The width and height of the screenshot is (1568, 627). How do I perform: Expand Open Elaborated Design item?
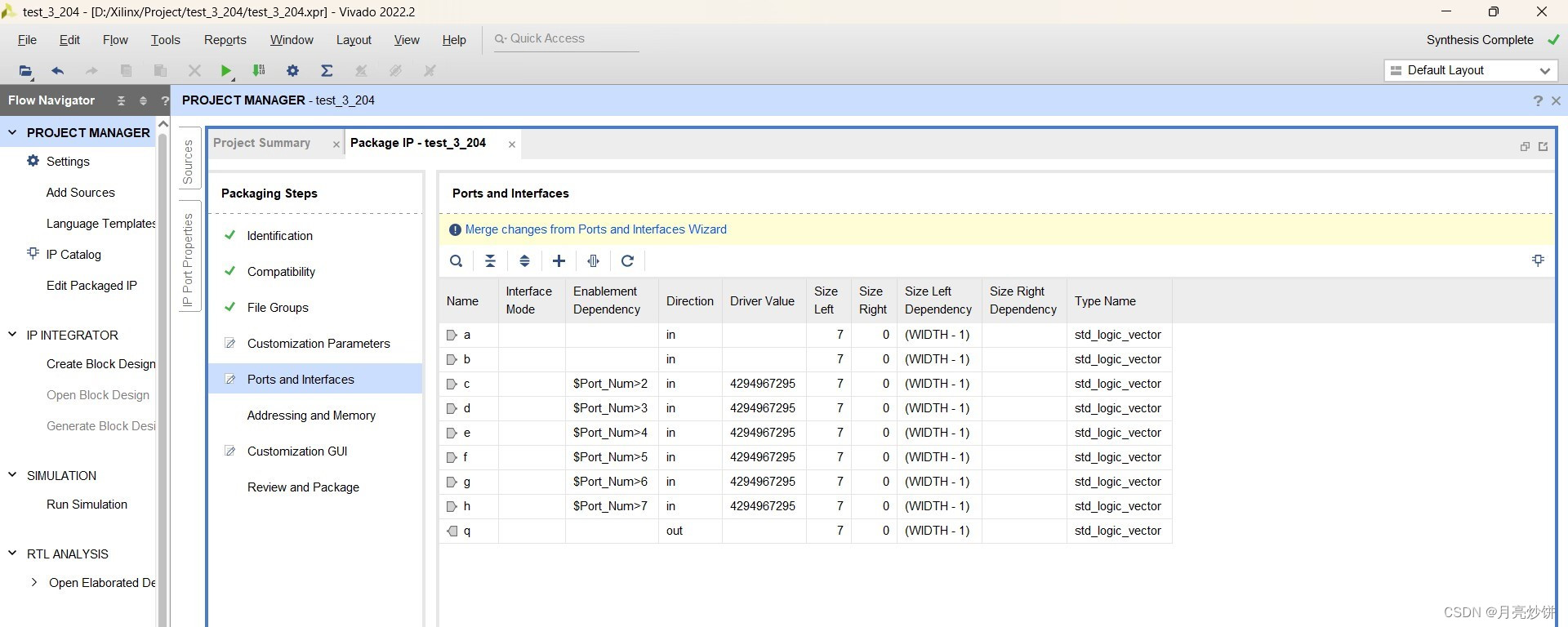pyautogui.click(x=33, y=582)
